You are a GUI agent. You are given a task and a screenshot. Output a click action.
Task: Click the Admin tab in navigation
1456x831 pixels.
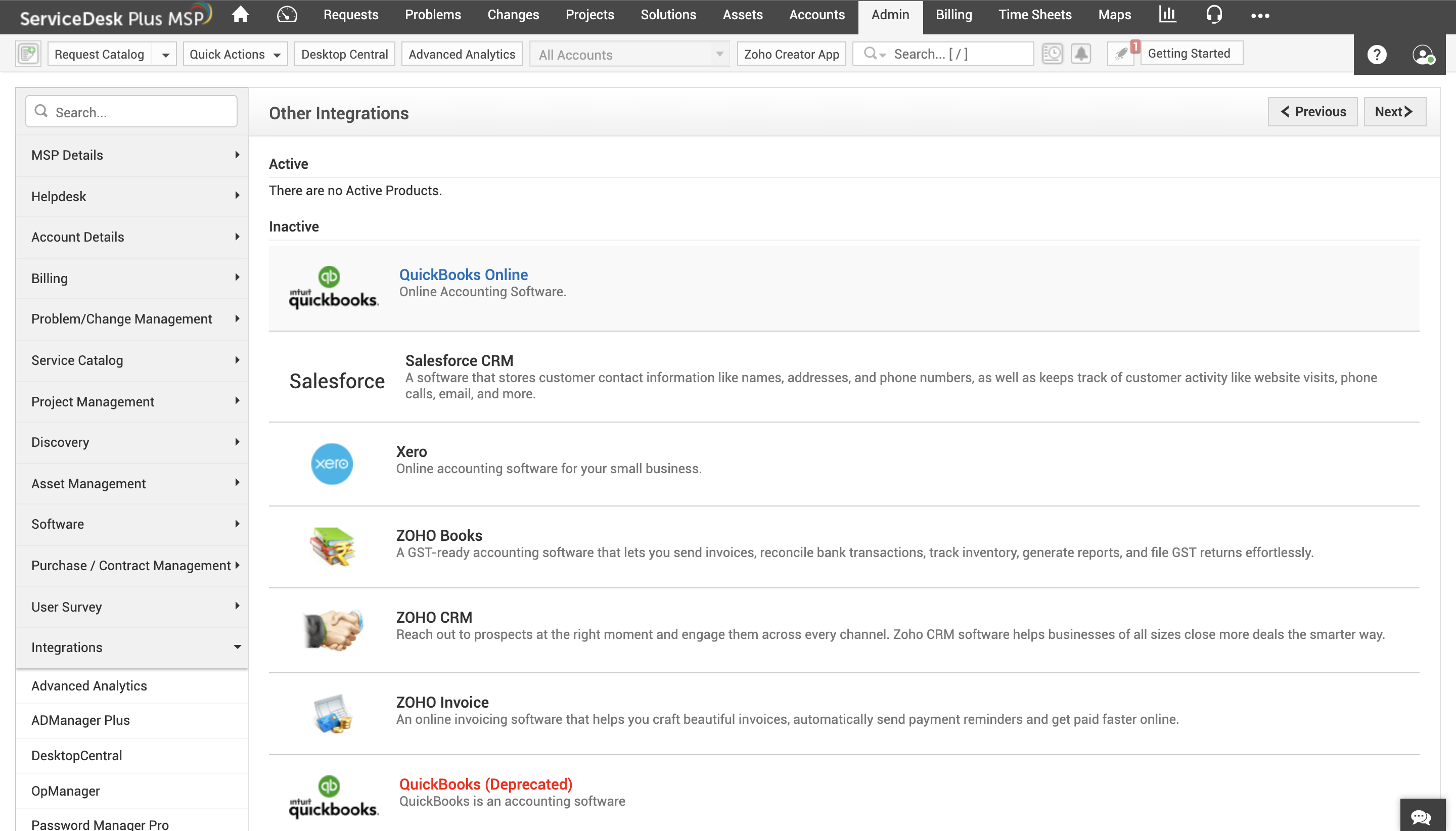point(890,15)
